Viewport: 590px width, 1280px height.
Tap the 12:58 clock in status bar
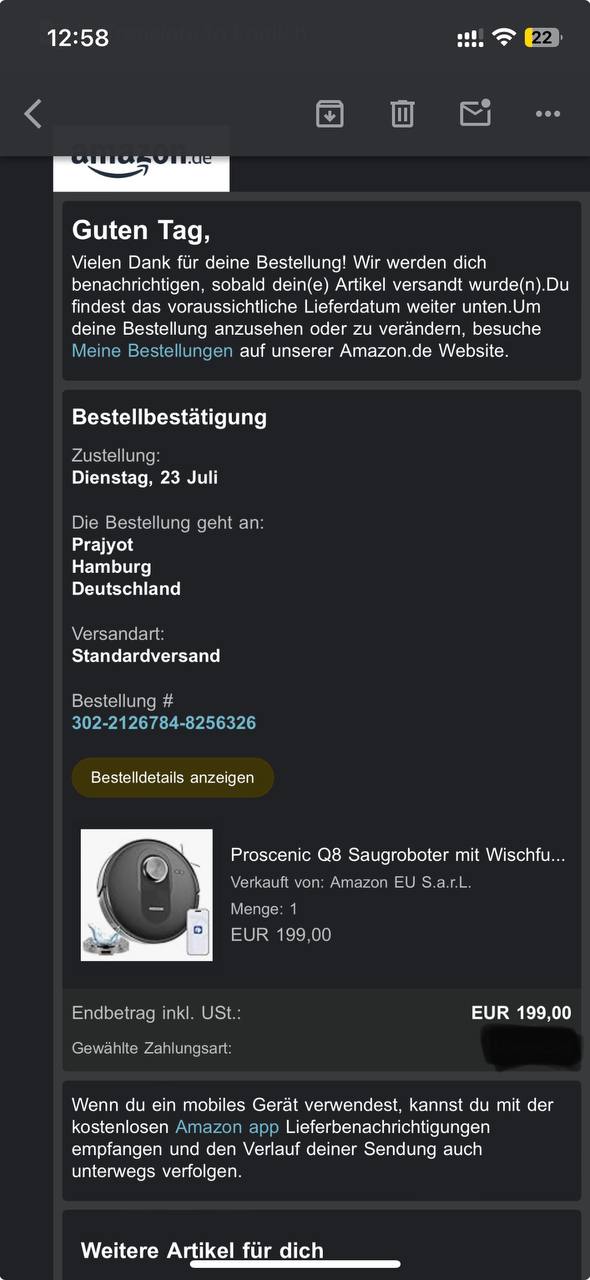tap(78, 38)
